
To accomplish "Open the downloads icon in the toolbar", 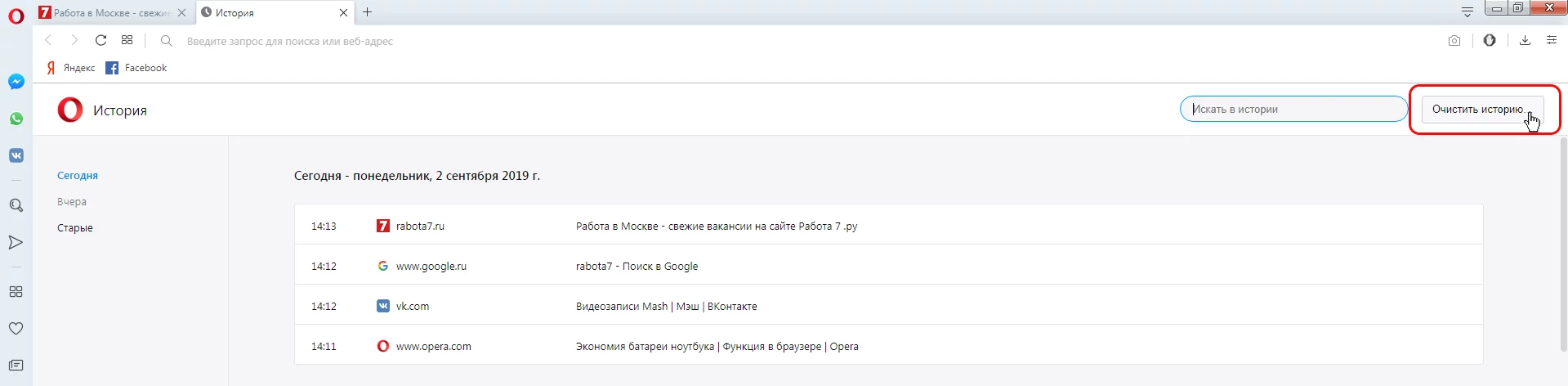I will (x=1525, y=41).
